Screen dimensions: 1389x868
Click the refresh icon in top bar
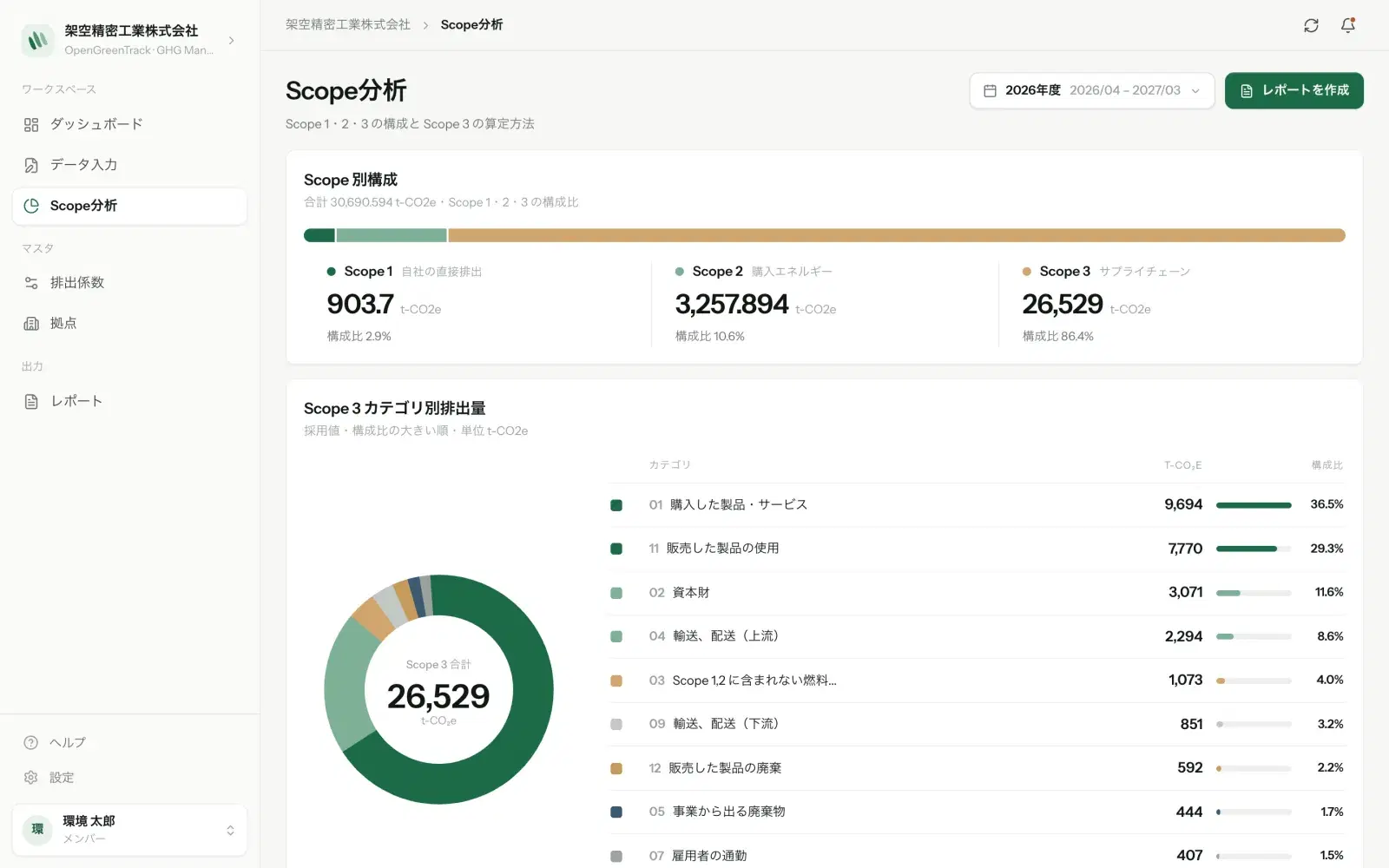[x=1311, y=25]
